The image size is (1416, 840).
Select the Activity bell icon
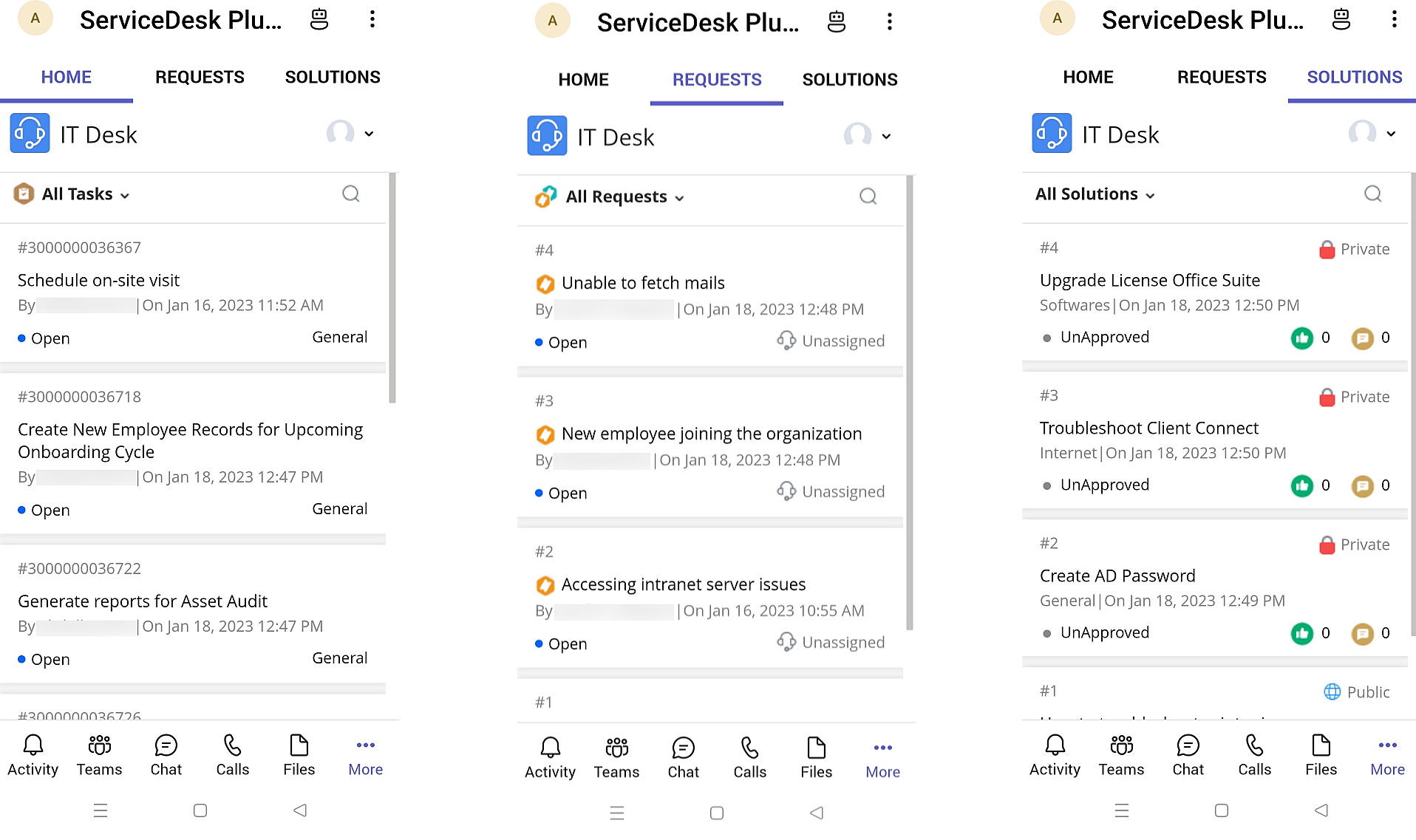pyautogui.click(x=33, y=755)
